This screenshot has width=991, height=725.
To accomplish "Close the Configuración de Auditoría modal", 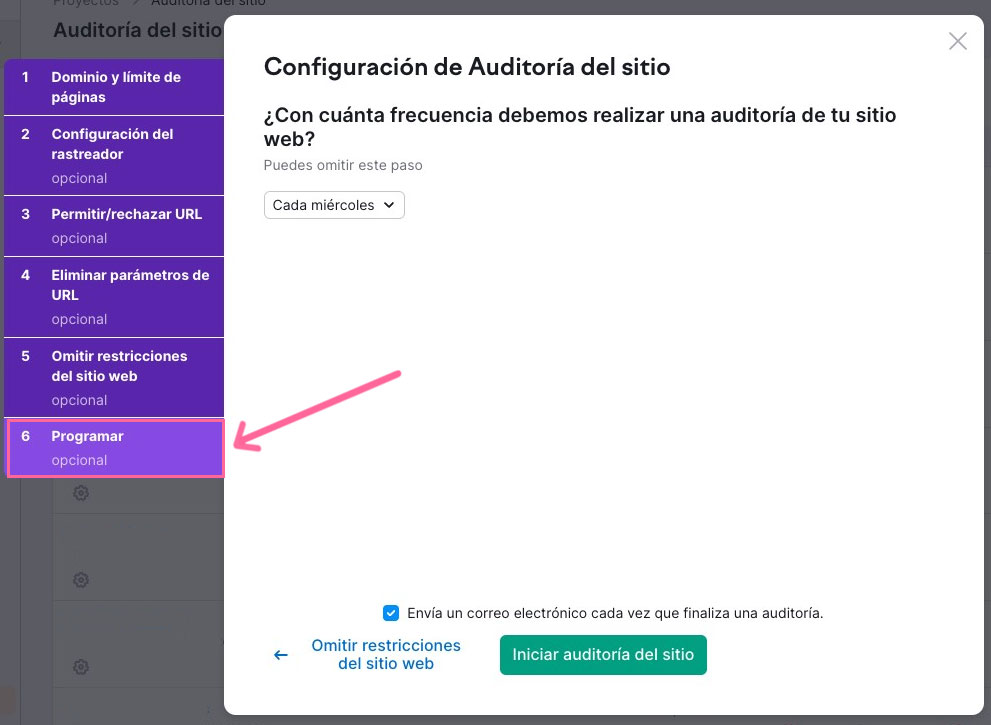I will [x=957, y=41].
